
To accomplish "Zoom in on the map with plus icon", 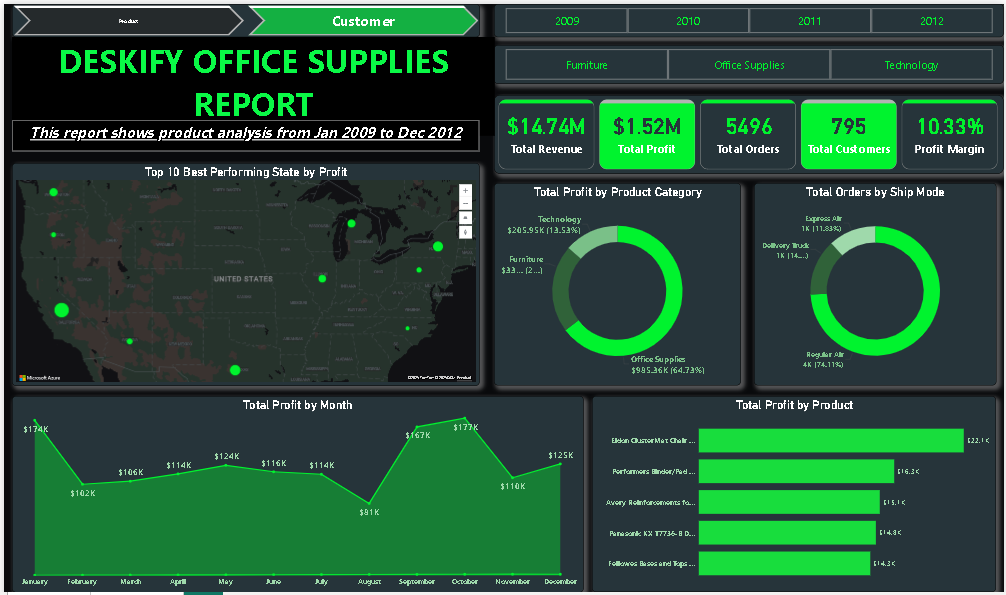I will tap(465, 190).
